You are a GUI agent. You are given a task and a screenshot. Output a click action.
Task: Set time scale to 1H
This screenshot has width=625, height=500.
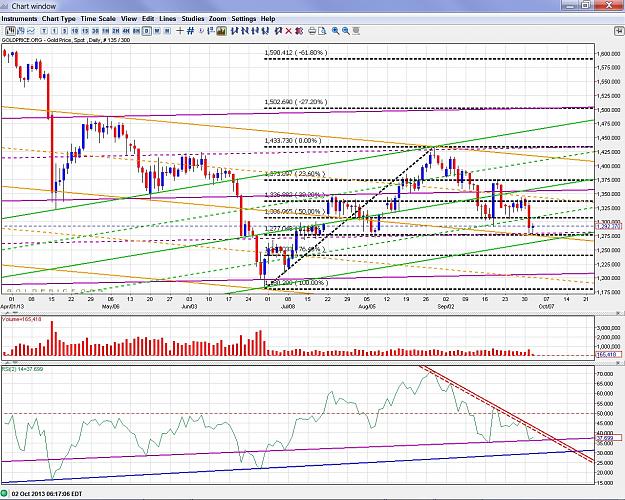(106, 31)
